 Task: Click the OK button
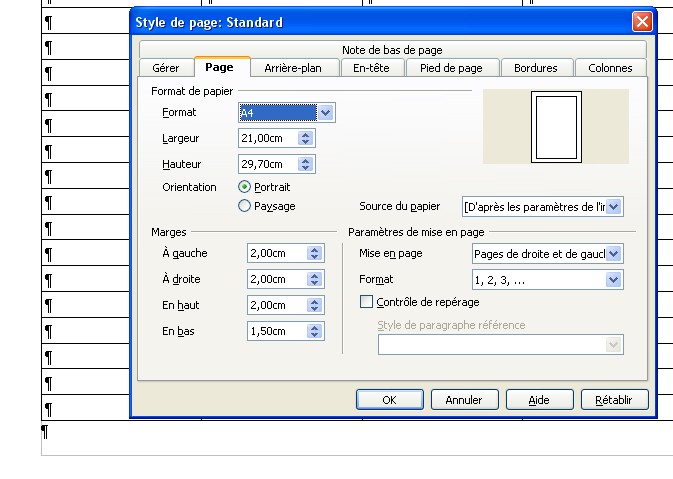click(x=390, y=400)
